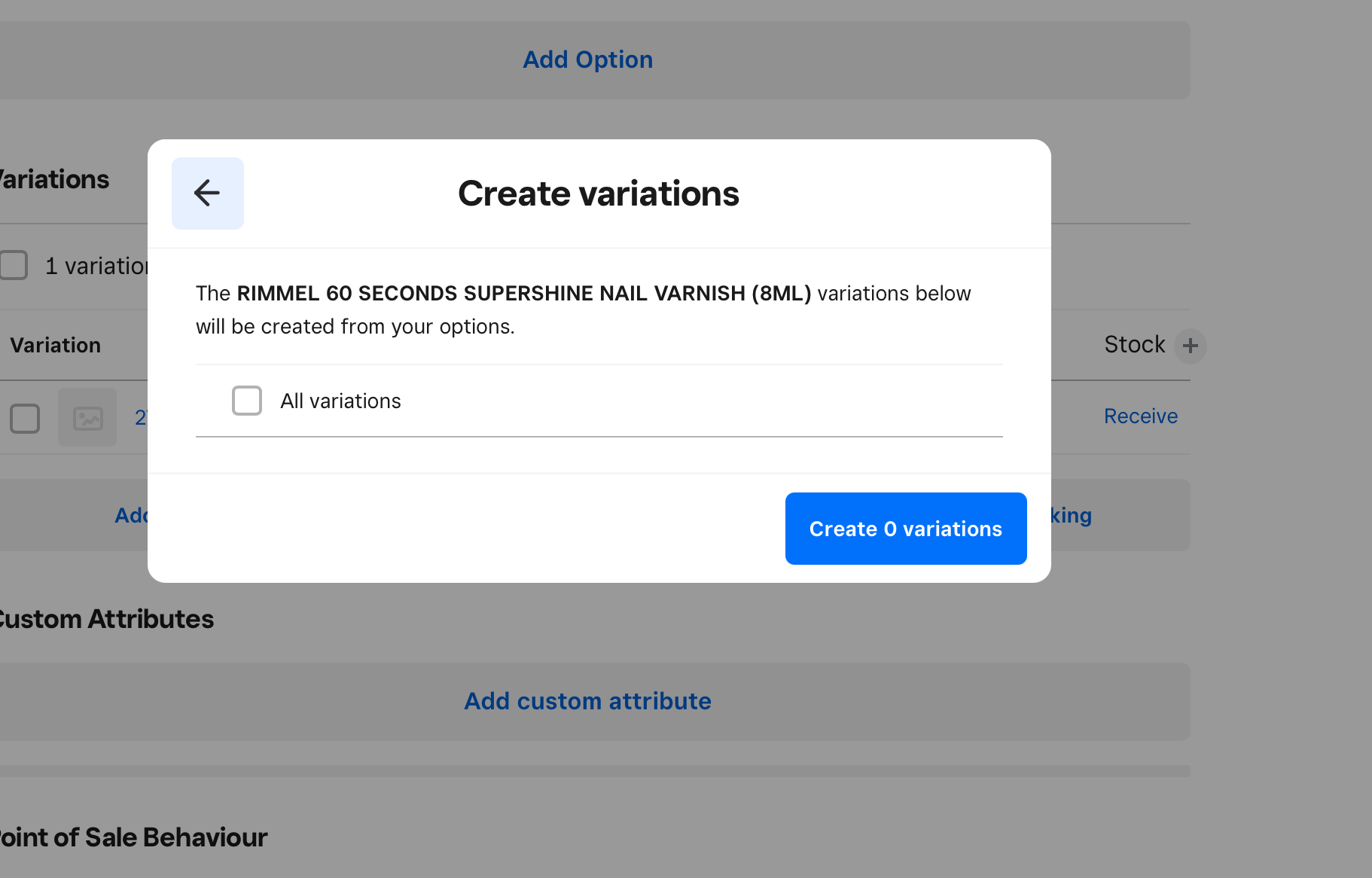1372x878 pixels.
Task: Click the Point of Sale Behaviour heading
Action: [133, 837]
